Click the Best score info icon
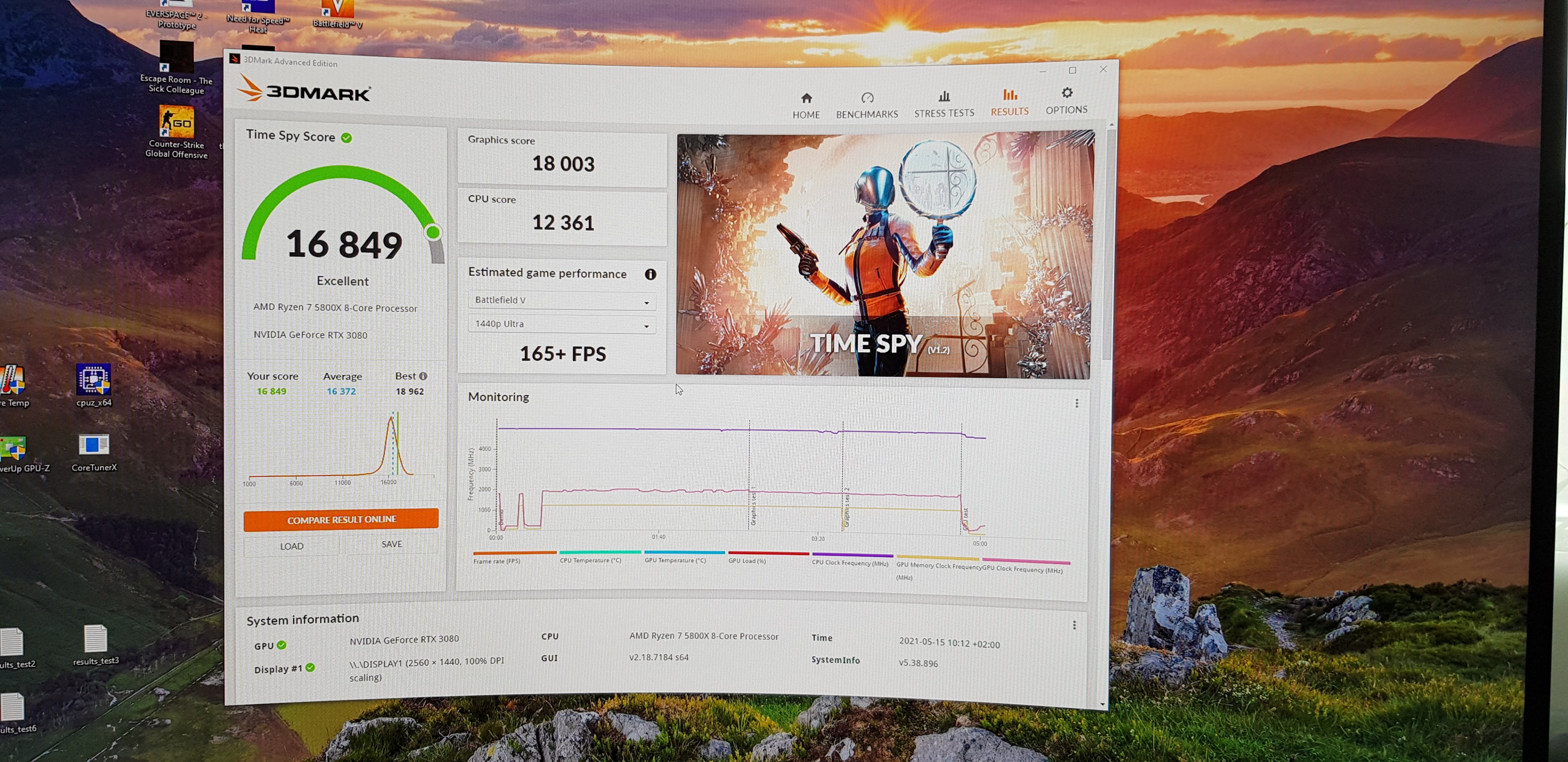Viewport: 1568px width, 762px height. pyautogui.click(x=423, y=376)
